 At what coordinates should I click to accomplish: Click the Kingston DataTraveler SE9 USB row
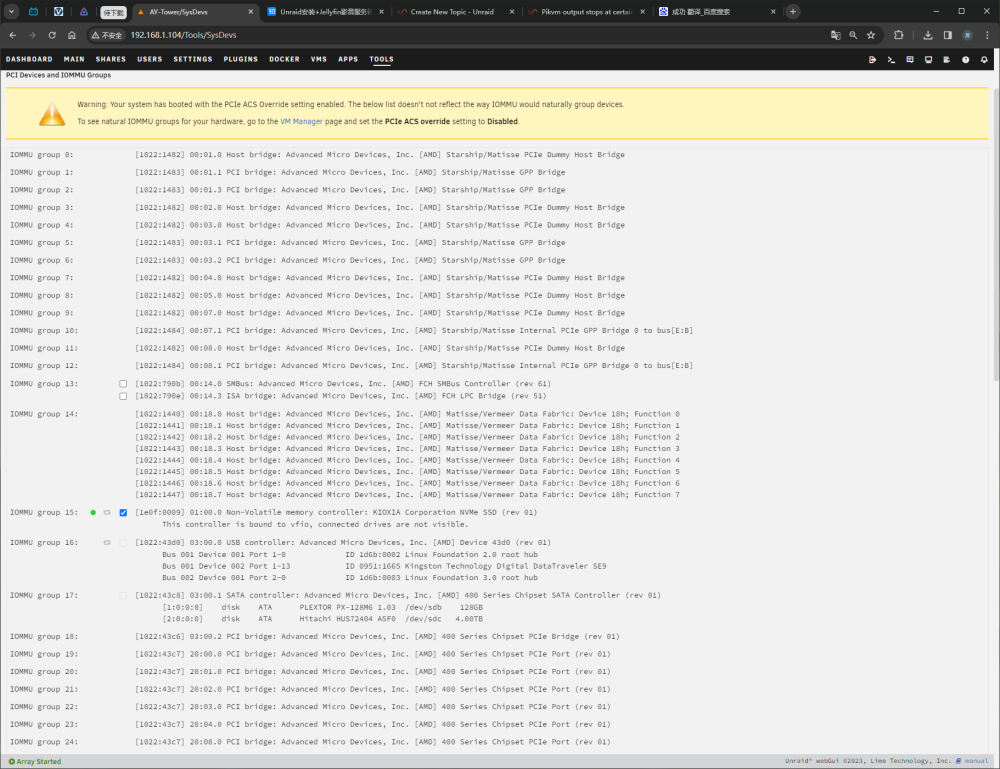tap(384, 566)
